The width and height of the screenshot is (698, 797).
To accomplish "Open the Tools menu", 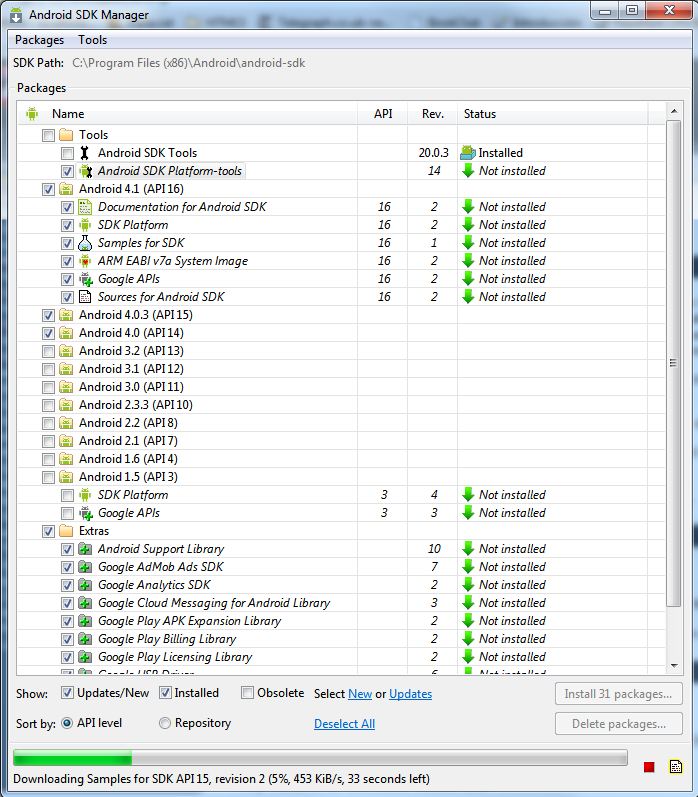I will pos(93,40).
